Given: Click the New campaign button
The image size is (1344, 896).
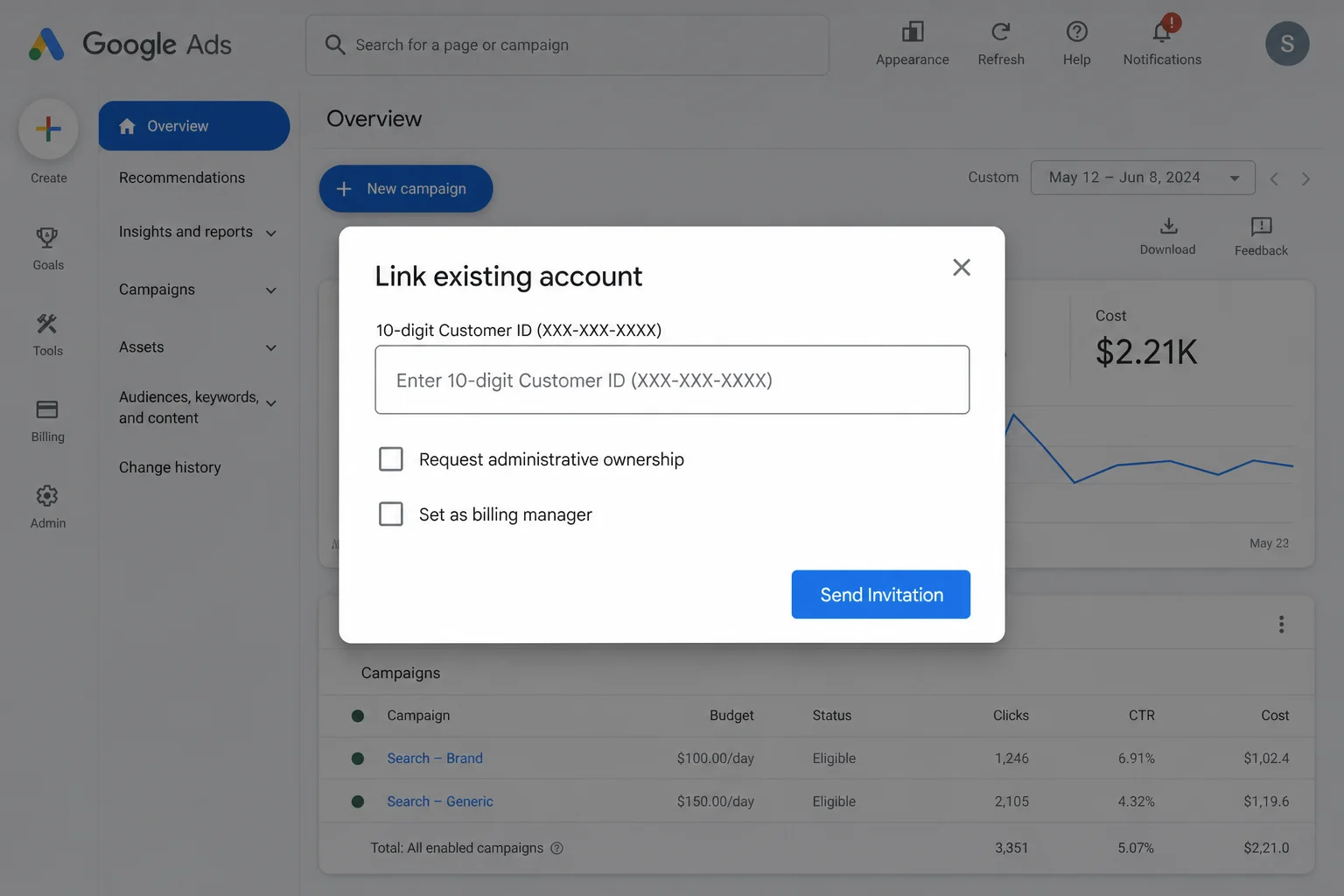Looking at the screenshot, I should tap(406, 189).
